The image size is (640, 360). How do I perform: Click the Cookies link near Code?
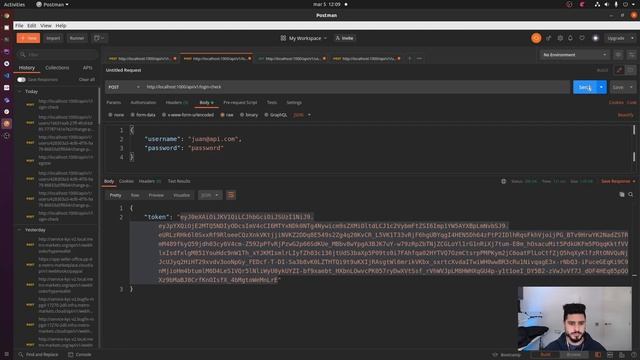[616, 102]
